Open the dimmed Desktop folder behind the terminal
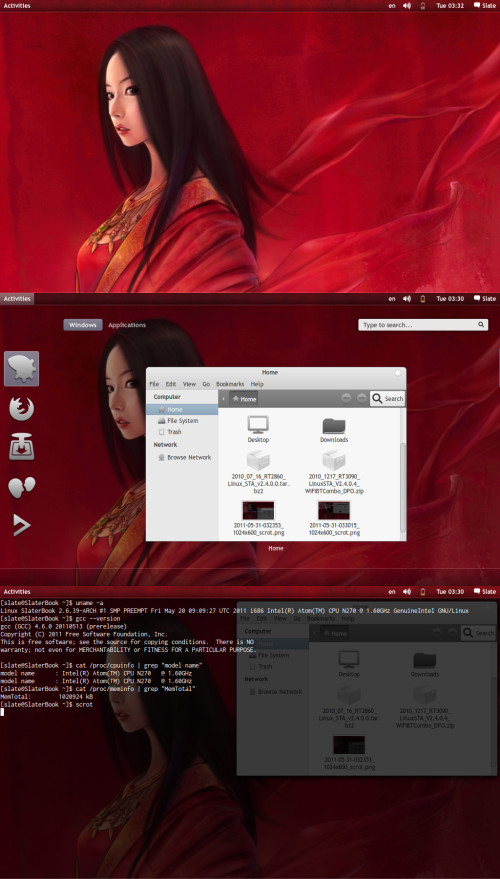The width and height of the screenshot is (500, 879). [x=349, y=664]
